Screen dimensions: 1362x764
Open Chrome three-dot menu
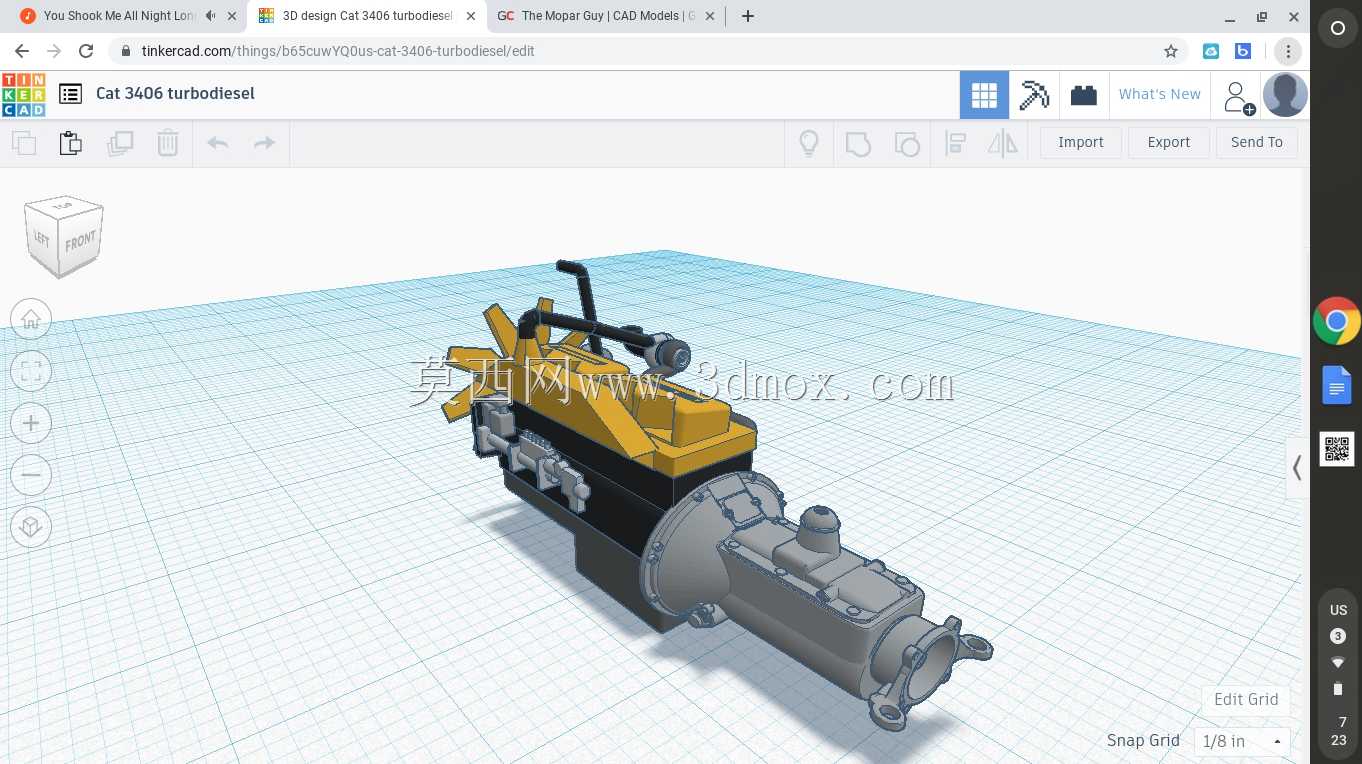click(1288, 51)
